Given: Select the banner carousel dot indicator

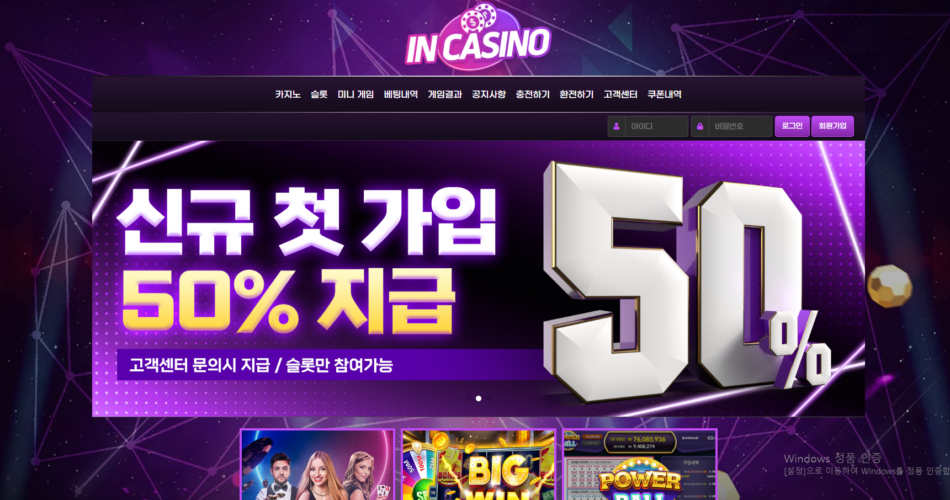Looking at the screenshot, I should point(479,398).
